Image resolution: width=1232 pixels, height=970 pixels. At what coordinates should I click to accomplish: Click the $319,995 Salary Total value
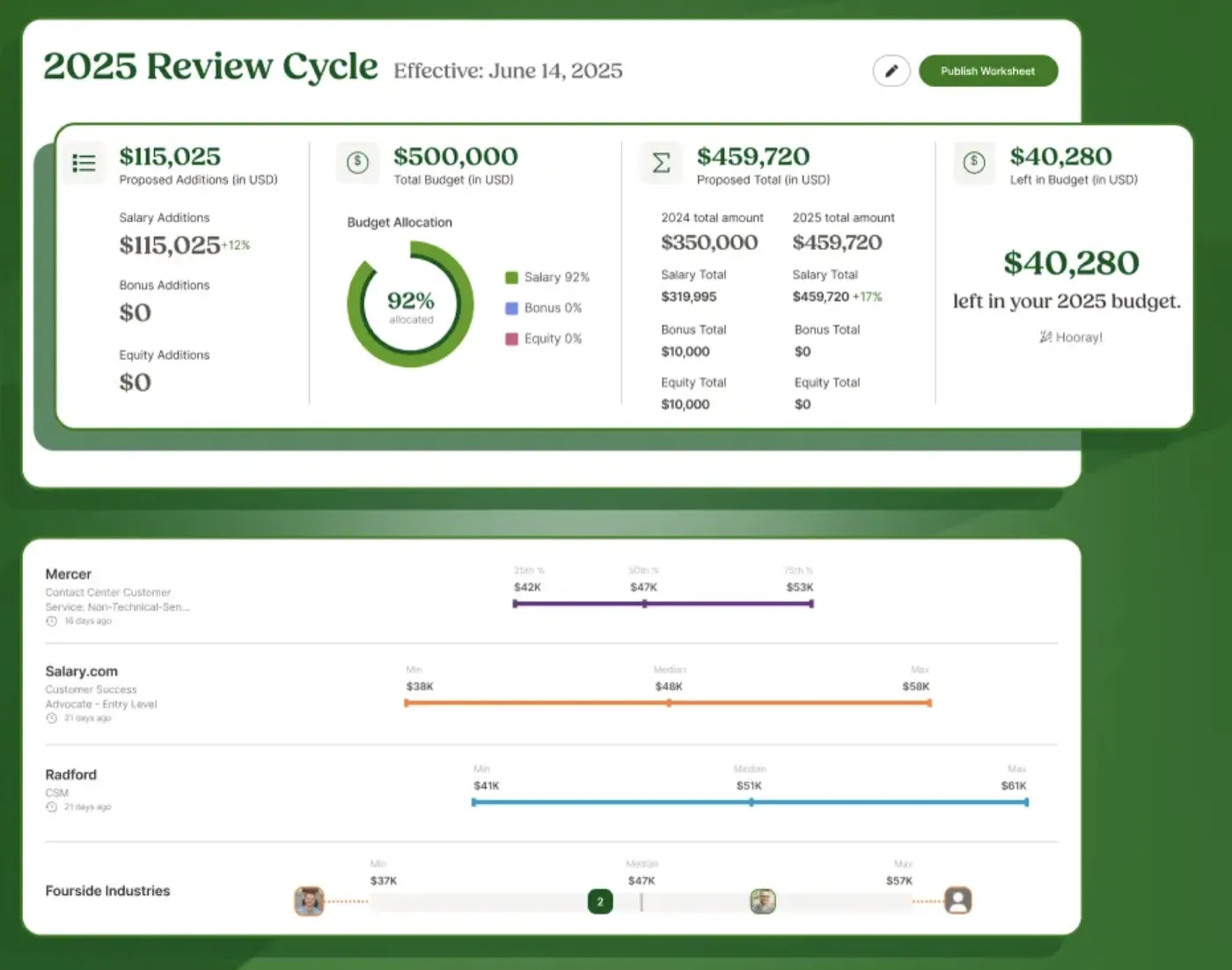tap(688, 297)
